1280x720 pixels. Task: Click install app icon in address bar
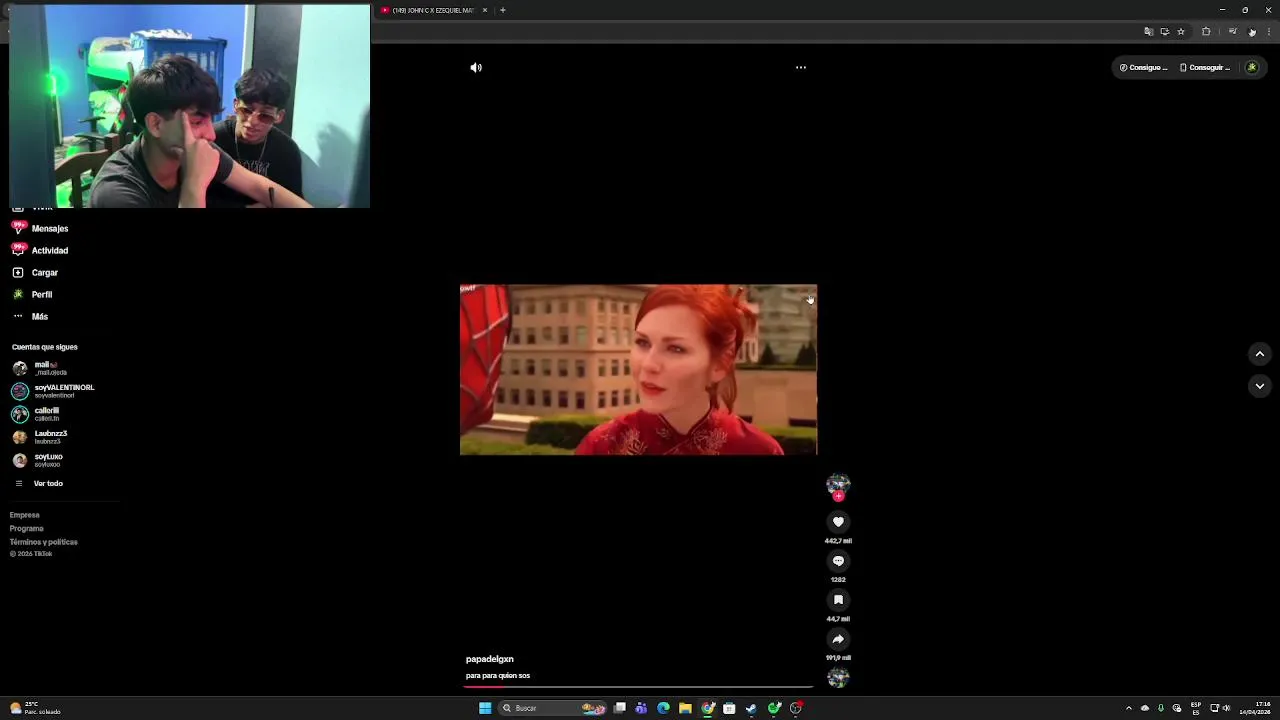tap(1164, 32)
